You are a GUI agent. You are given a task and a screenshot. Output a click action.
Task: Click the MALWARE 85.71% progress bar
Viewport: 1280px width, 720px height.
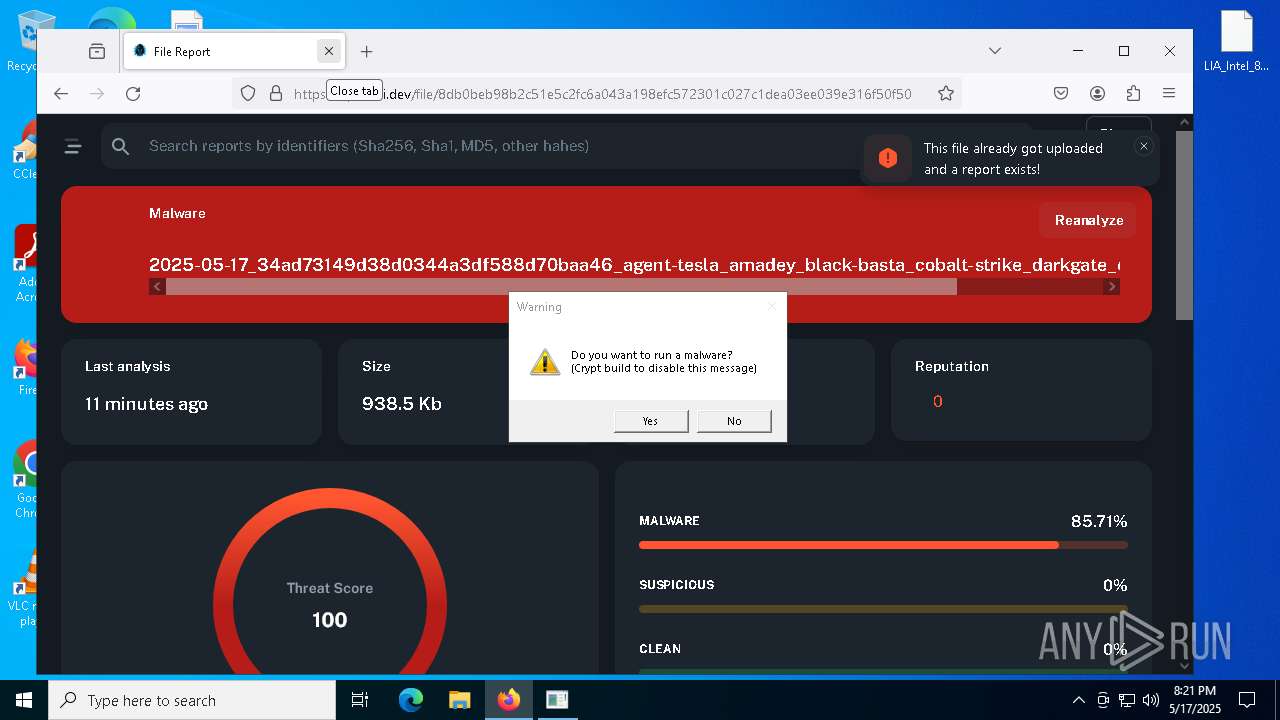click(x=883, y=545)
